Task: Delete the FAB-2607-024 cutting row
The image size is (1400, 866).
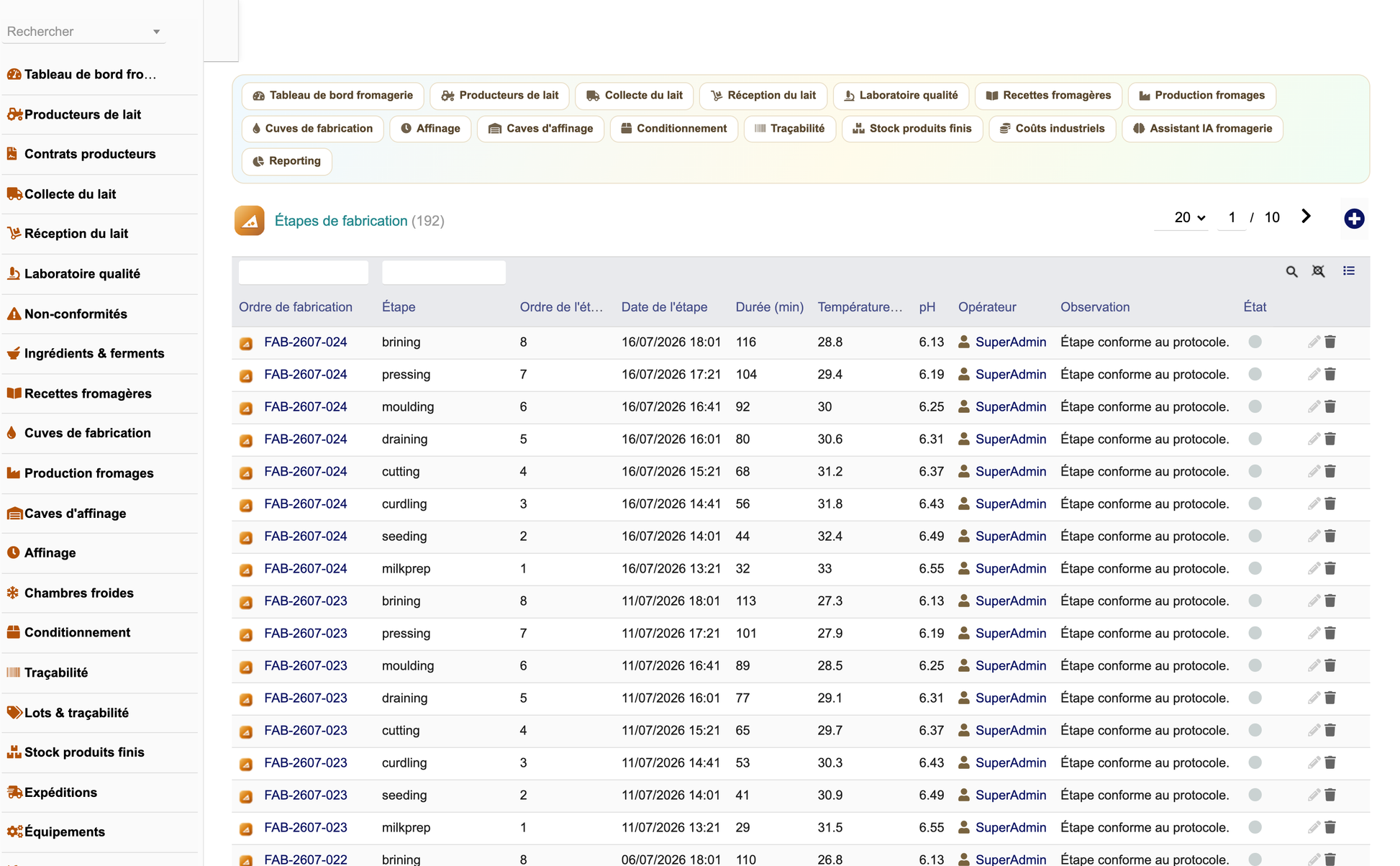Action: coord(1330,471)
